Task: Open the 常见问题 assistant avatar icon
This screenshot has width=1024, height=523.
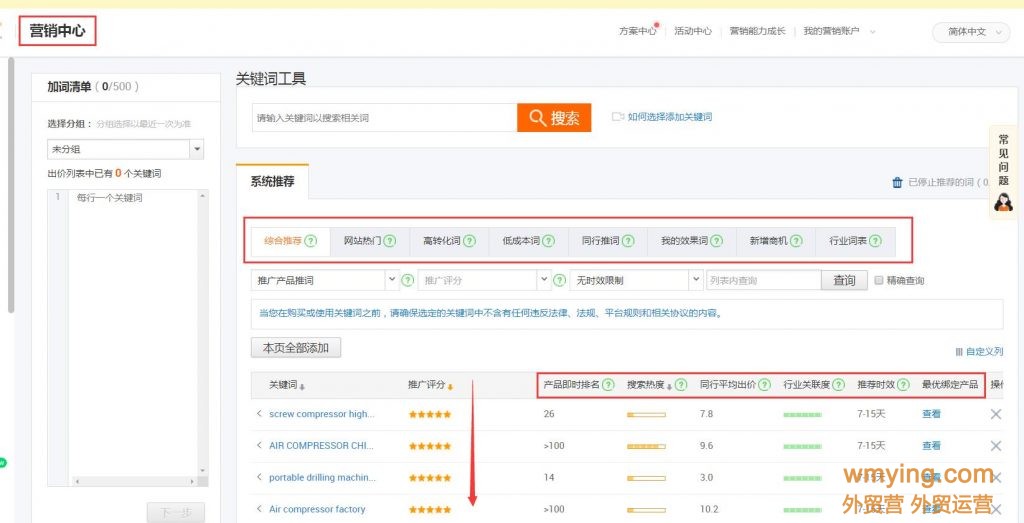Action: pos(1003,202)
